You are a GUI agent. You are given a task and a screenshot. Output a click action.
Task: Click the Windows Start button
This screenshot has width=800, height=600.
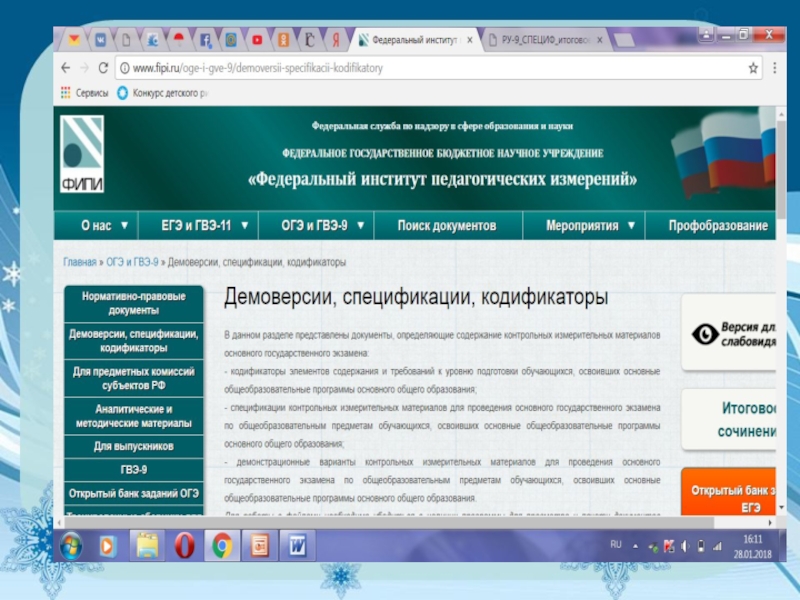click(71, 546)
